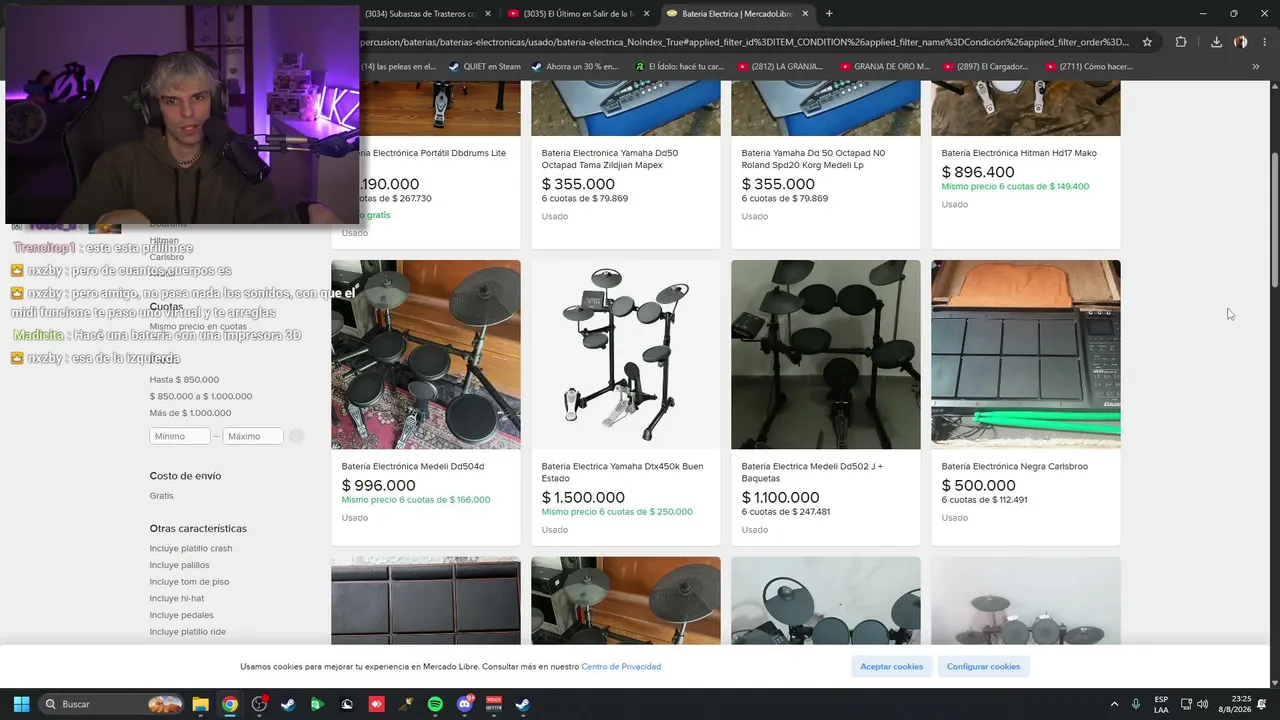Filter by price $ 850.000 a $ 1.000.000
1280x720 pixels.
201,396
